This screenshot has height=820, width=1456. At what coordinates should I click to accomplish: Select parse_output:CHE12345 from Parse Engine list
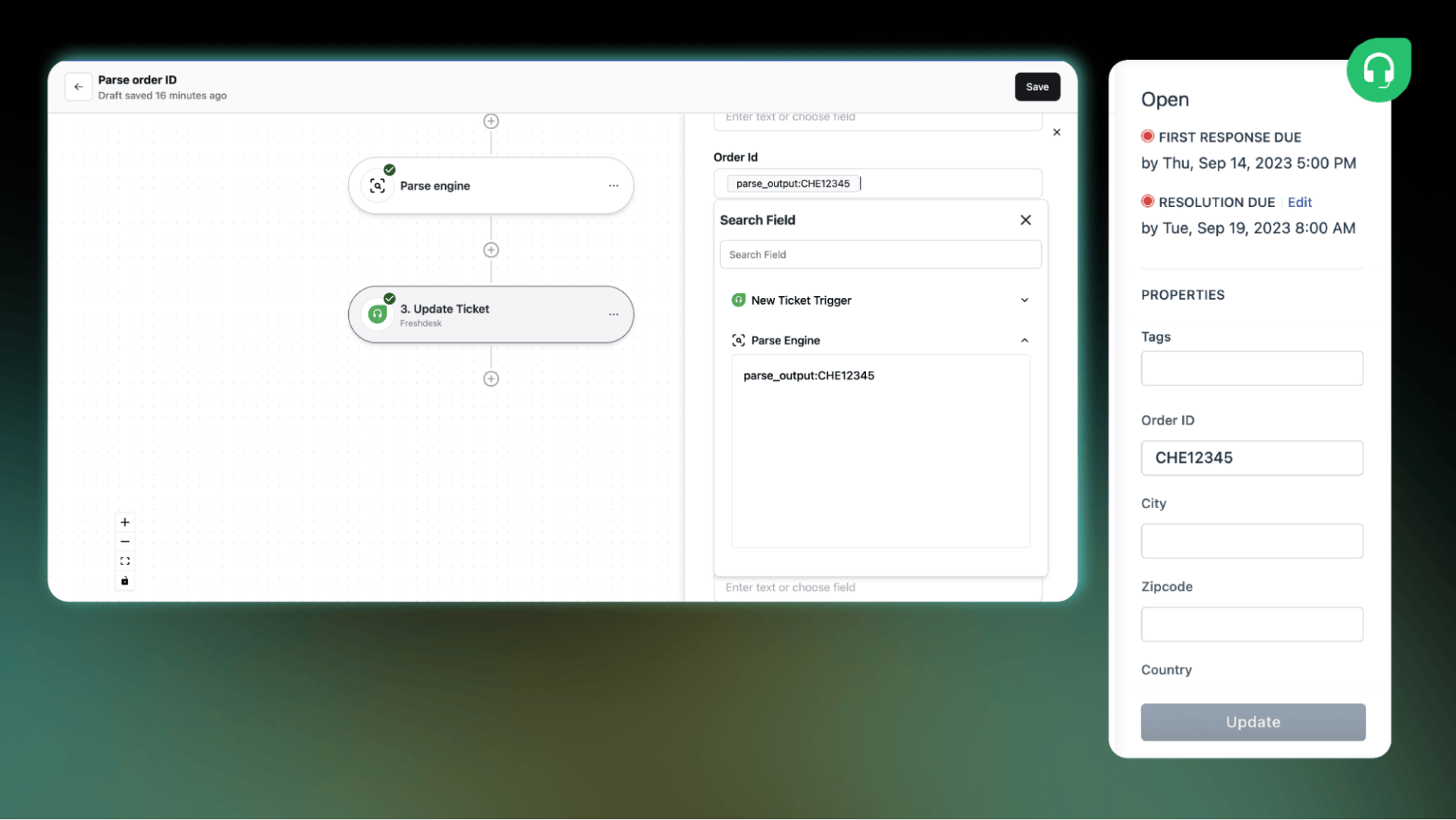[808, 375]
